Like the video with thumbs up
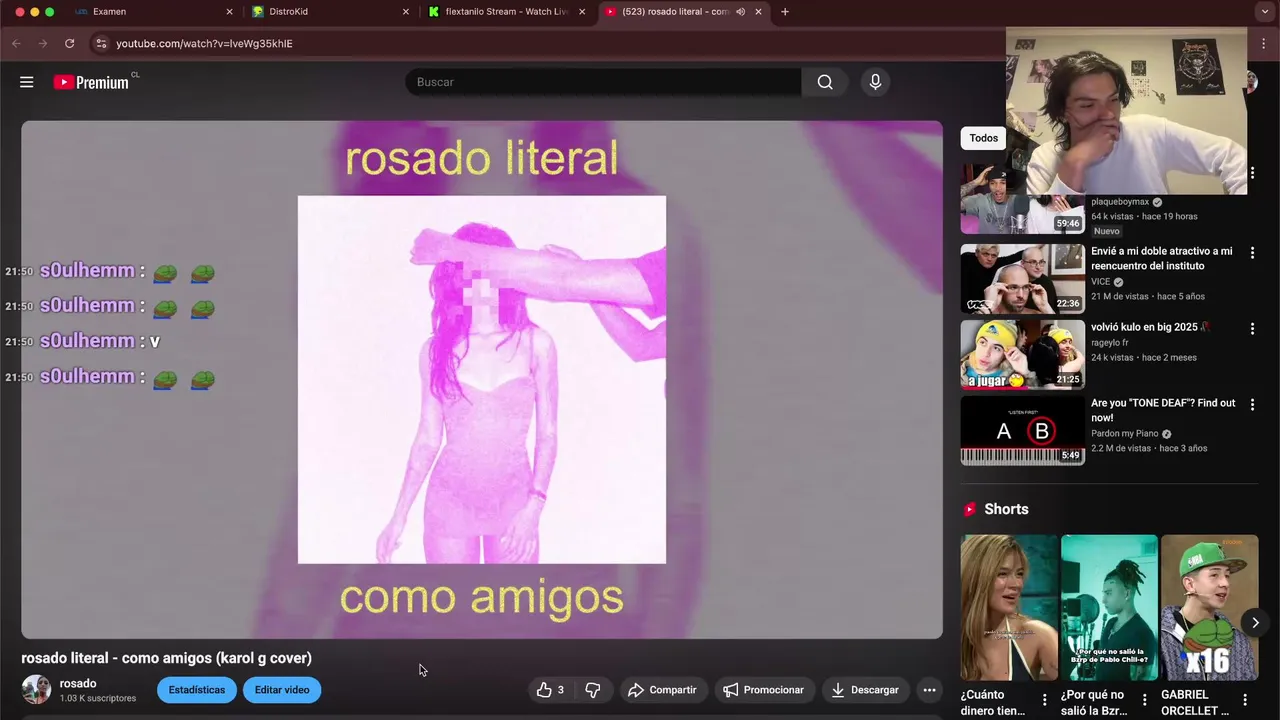 click(x=550, y=690)
